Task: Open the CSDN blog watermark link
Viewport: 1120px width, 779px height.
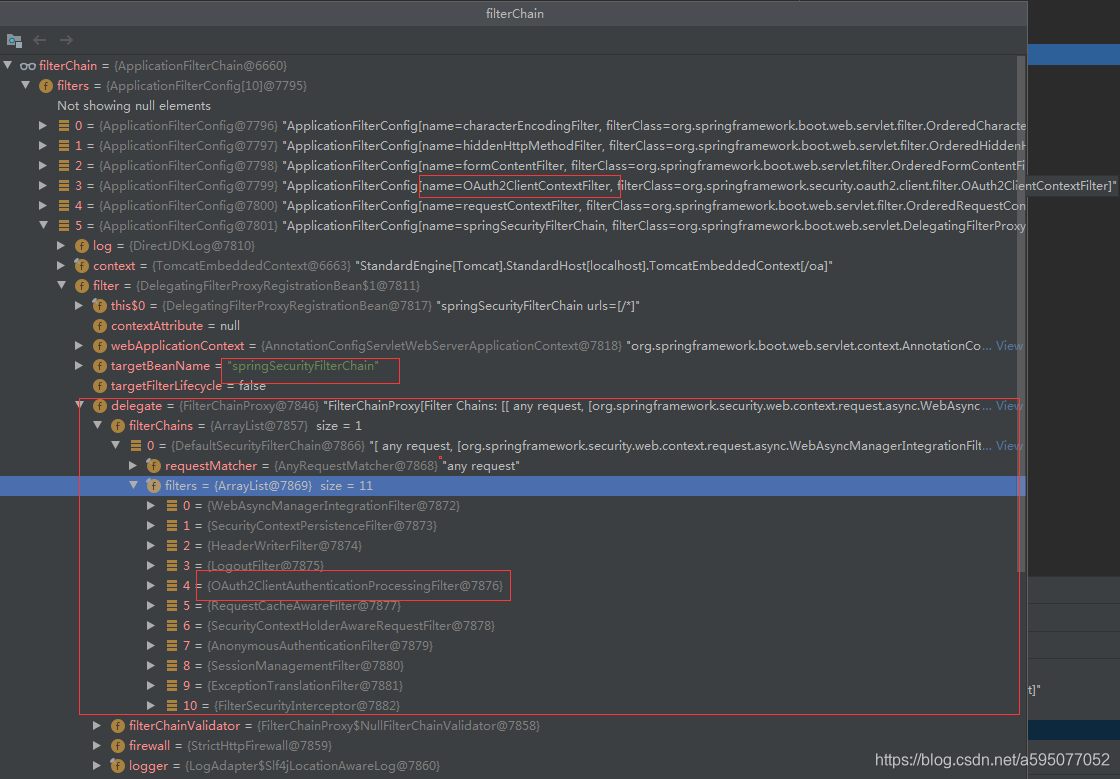Action: pyautogui.click(x=991, y=760)
